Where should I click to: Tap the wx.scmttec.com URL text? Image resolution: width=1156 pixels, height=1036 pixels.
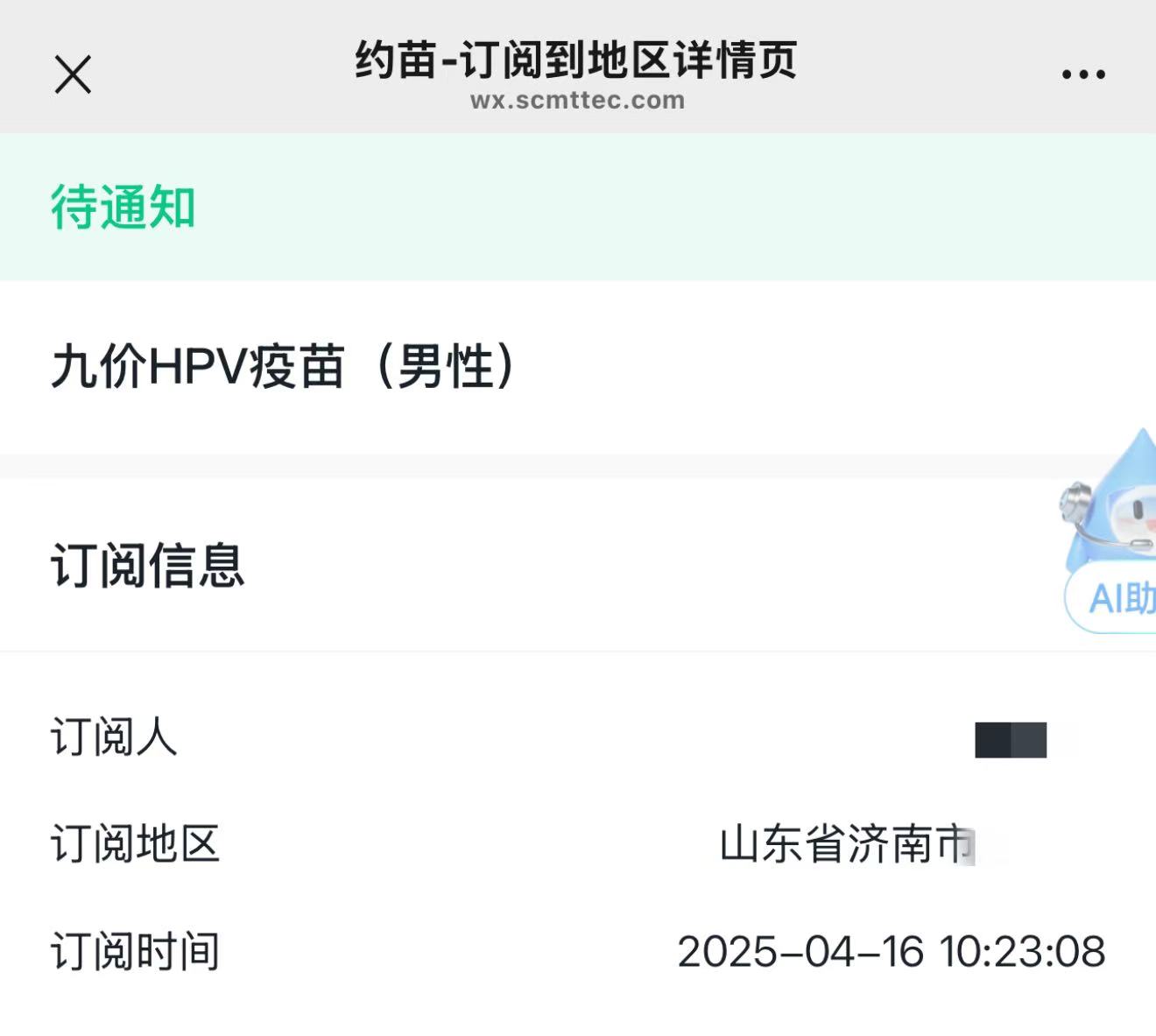tap(577, 100)
